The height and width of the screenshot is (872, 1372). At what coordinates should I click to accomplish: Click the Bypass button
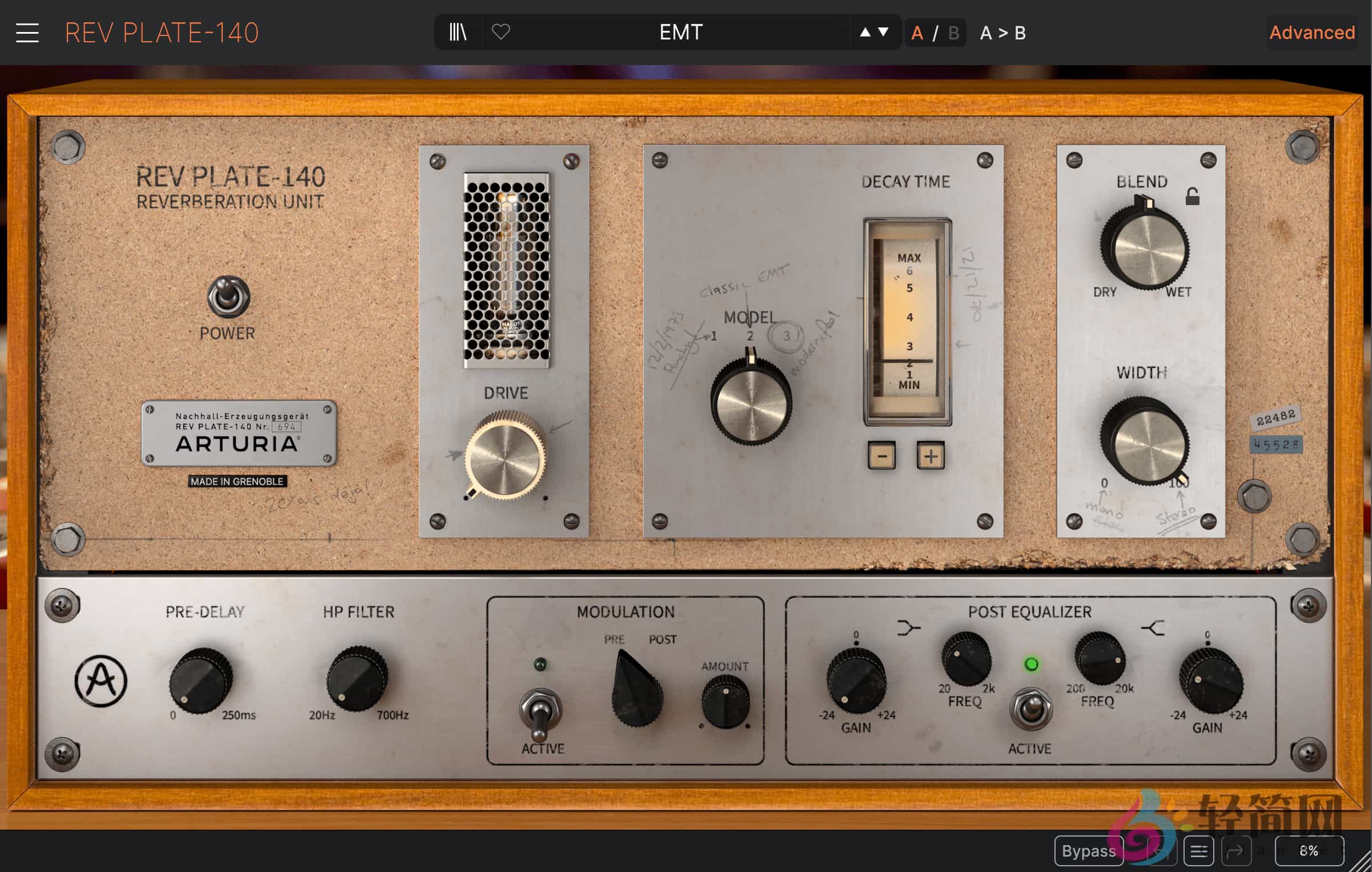[1088, 851]
